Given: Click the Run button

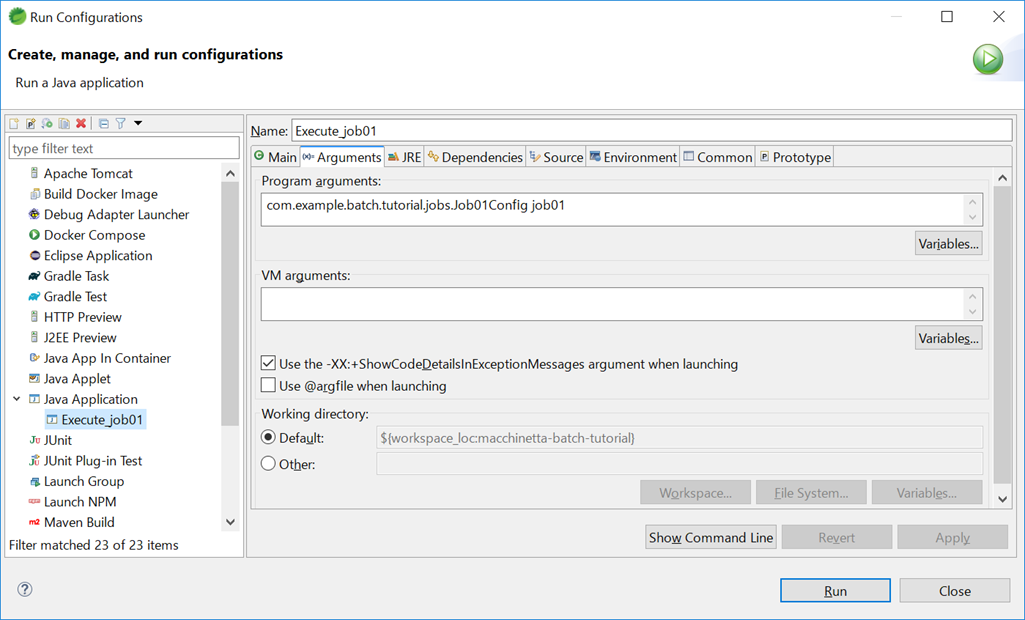Looking at the screenshot, I should tap(834, 590).
